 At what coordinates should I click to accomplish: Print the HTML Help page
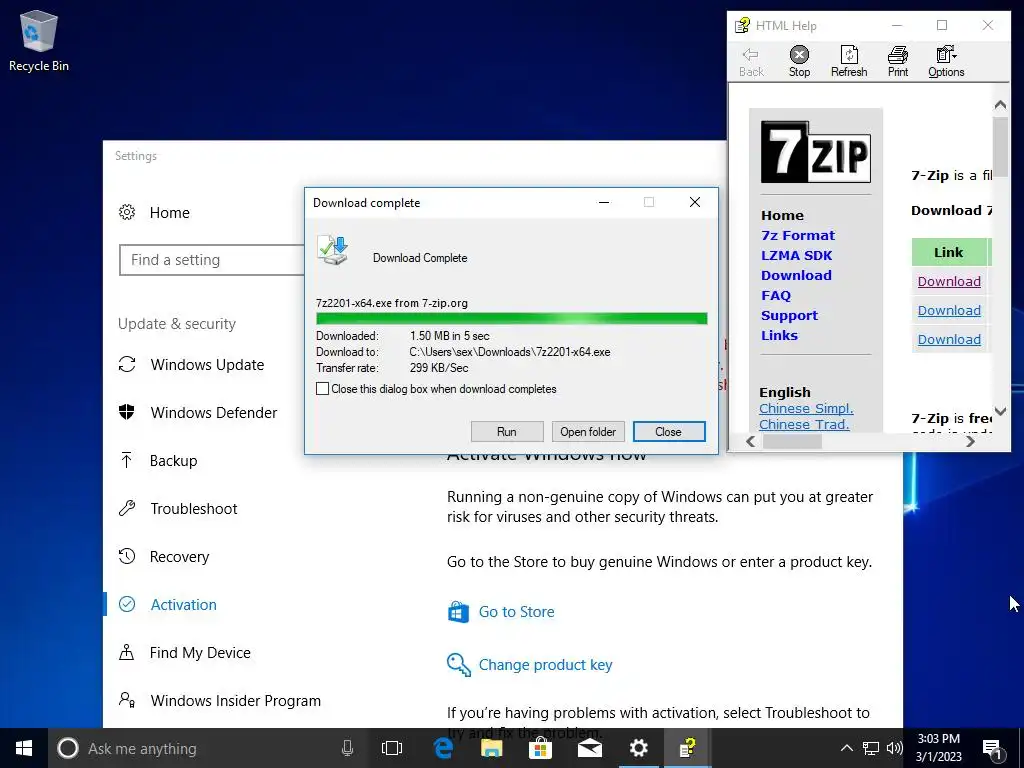click(x=898, y=61)
